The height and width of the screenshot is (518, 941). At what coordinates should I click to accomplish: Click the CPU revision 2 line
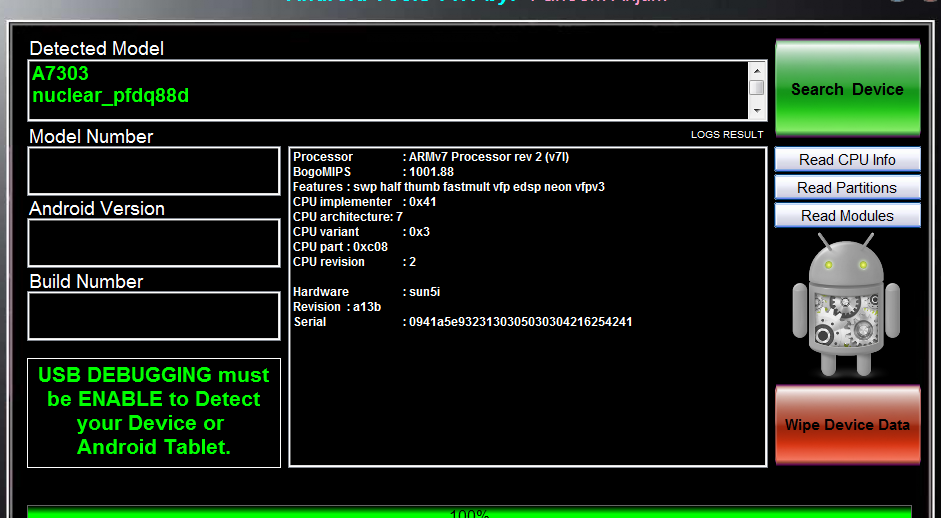pyautogui.click(x=354, y=262)
